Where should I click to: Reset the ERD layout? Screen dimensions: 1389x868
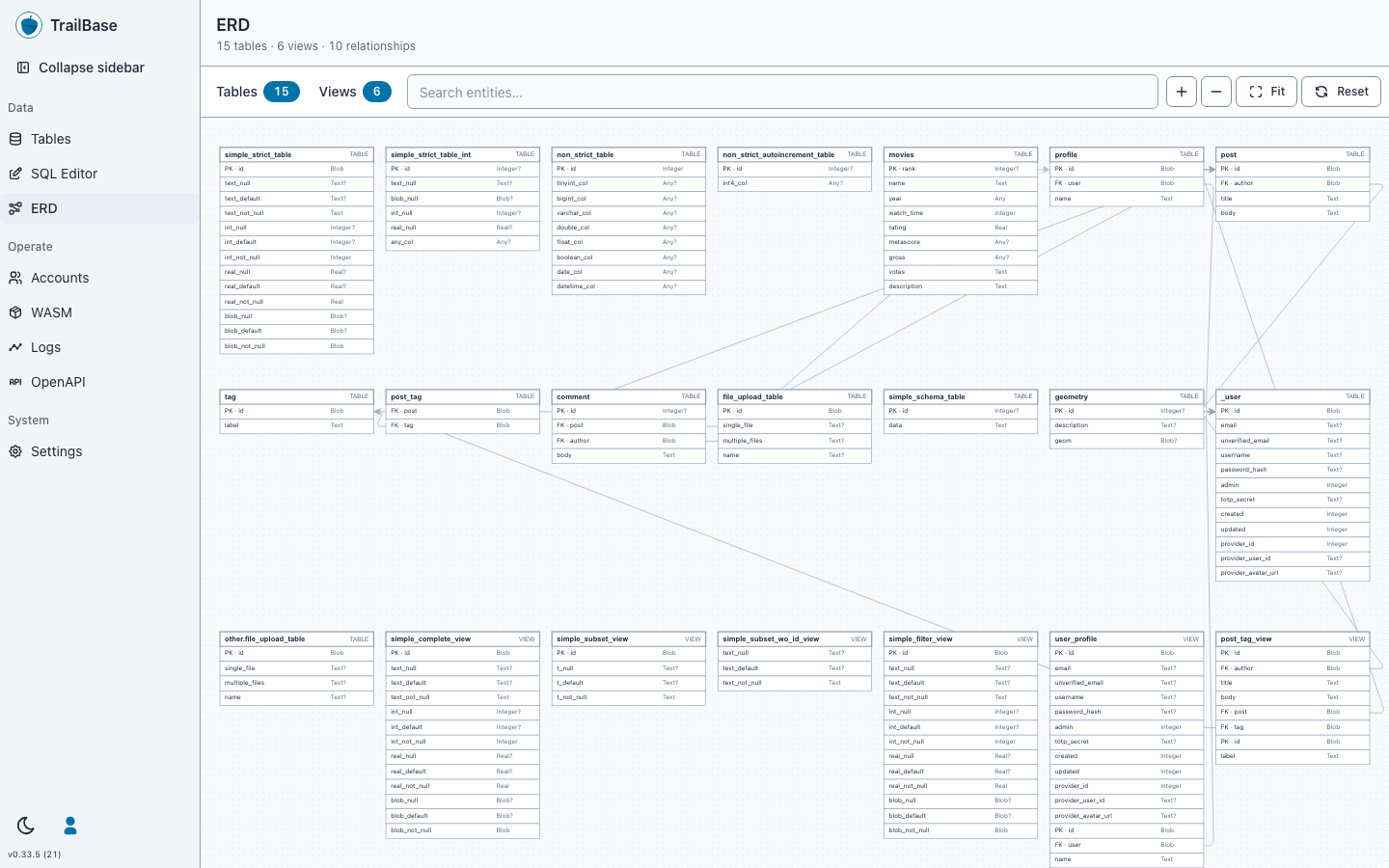pos(1342,92)
